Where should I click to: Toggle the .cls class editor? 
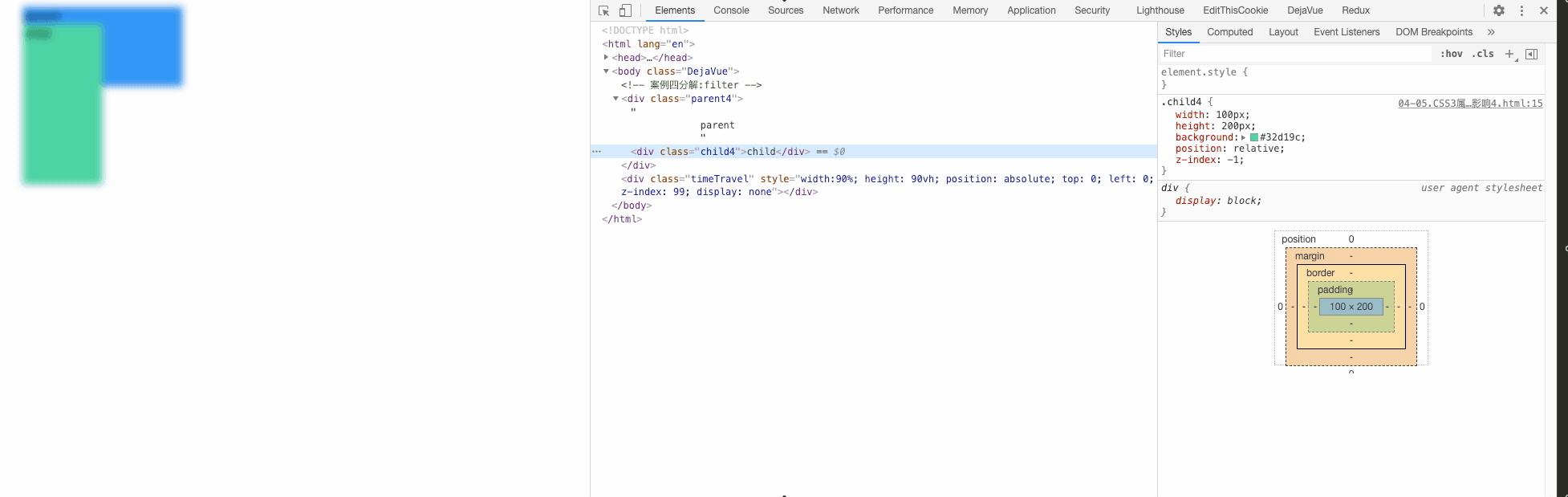click(1482, 54)
